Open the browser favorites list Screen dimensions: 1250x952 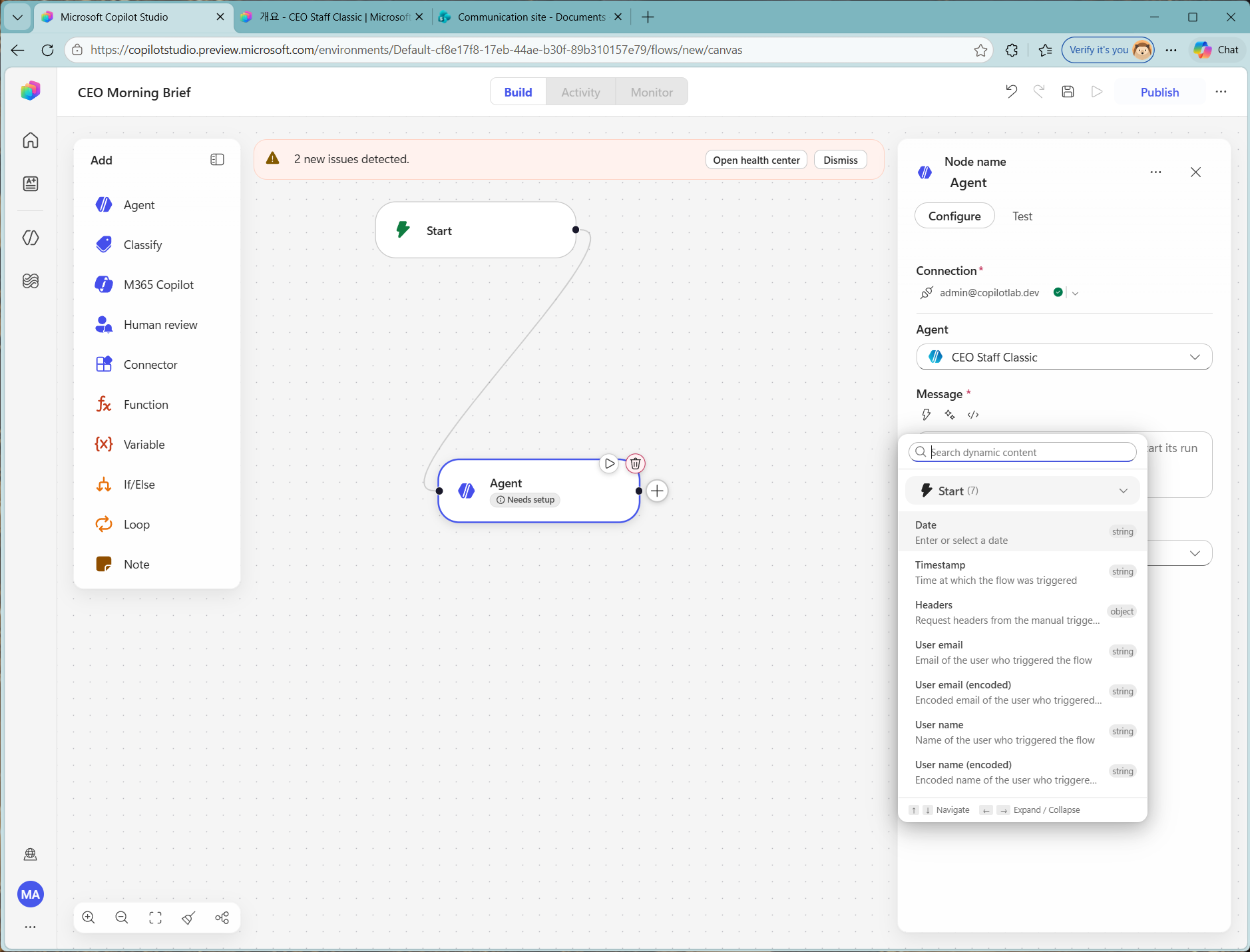pyautogui.click(x=1045, y=50)
